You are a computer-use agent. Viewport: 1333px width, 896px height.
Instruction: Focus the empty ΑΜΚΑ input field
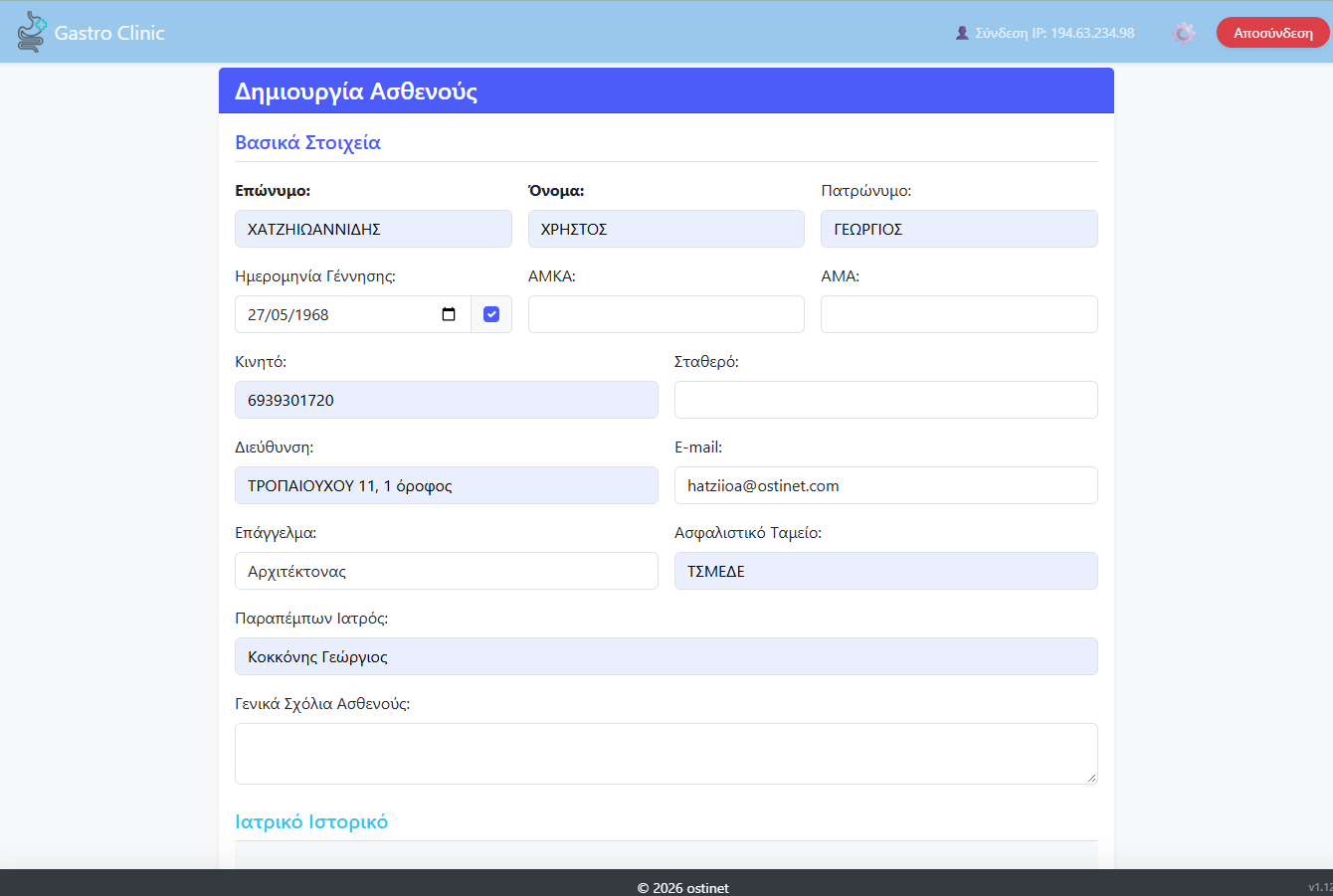[666, 314]
